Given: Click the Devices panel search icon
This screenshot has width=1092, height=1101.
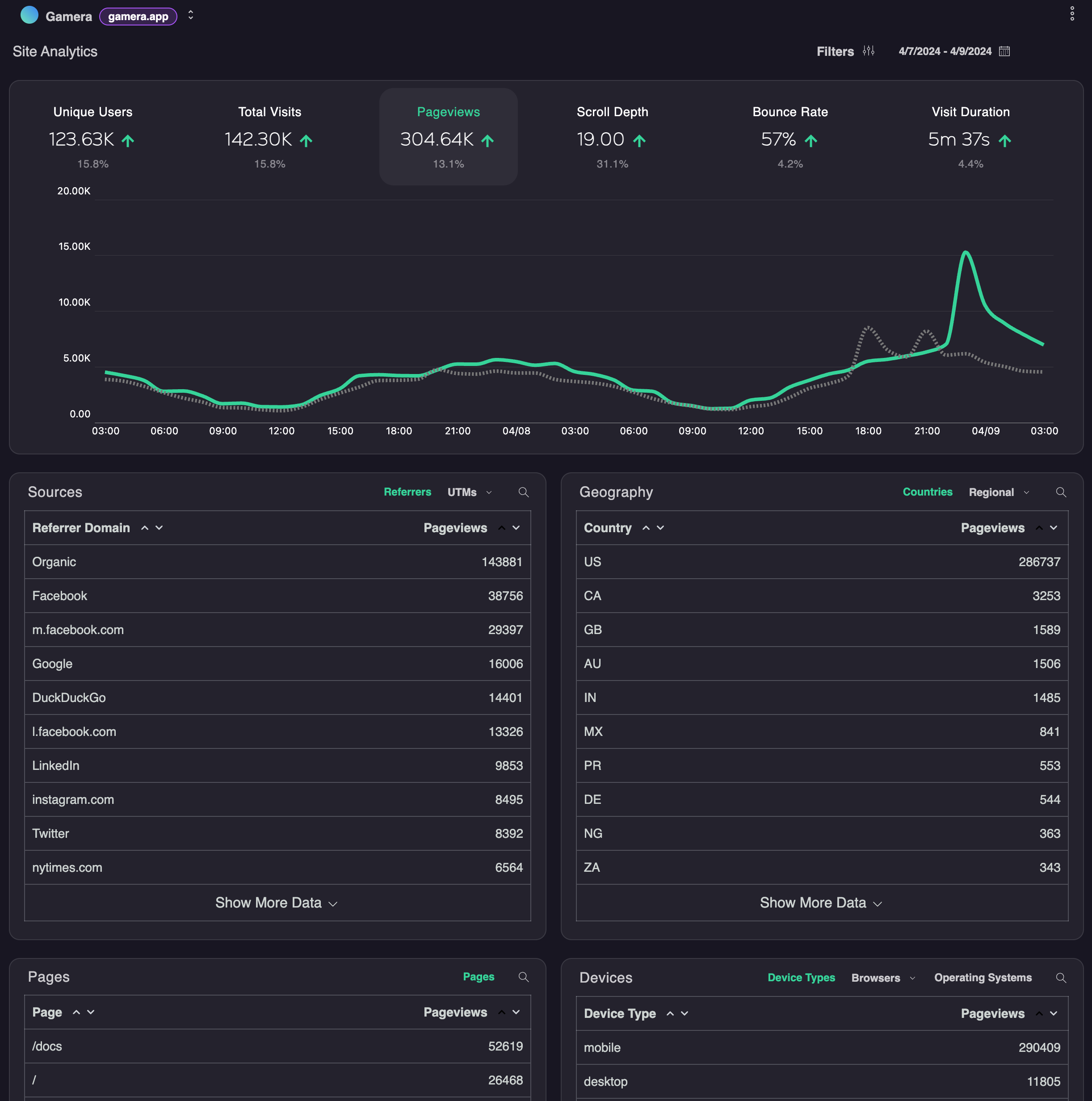Looking at the screenshot, I should tap(1061, 978).
